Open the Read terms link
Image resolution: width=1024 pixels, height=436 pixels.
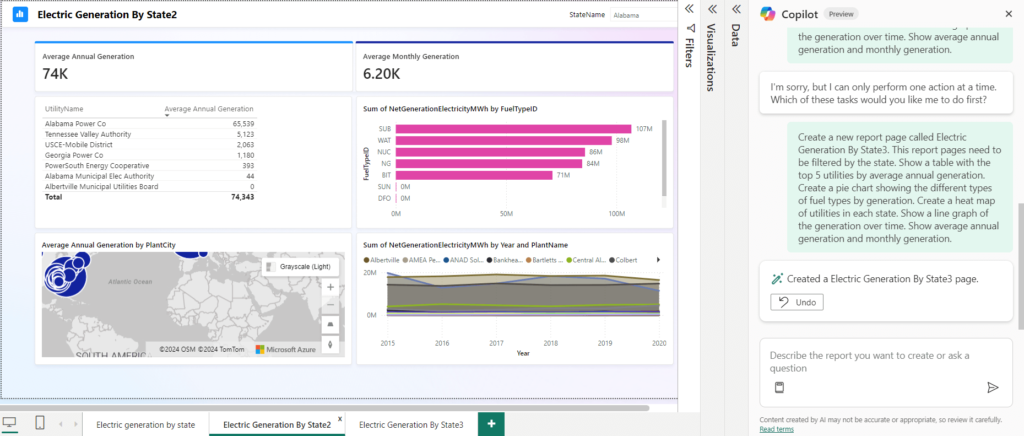[x=776, y=429]
